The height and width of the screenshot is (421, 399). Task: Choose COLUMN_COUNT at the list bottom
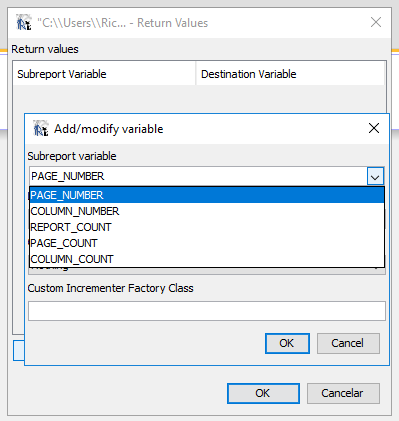click(x=207, y=259)
